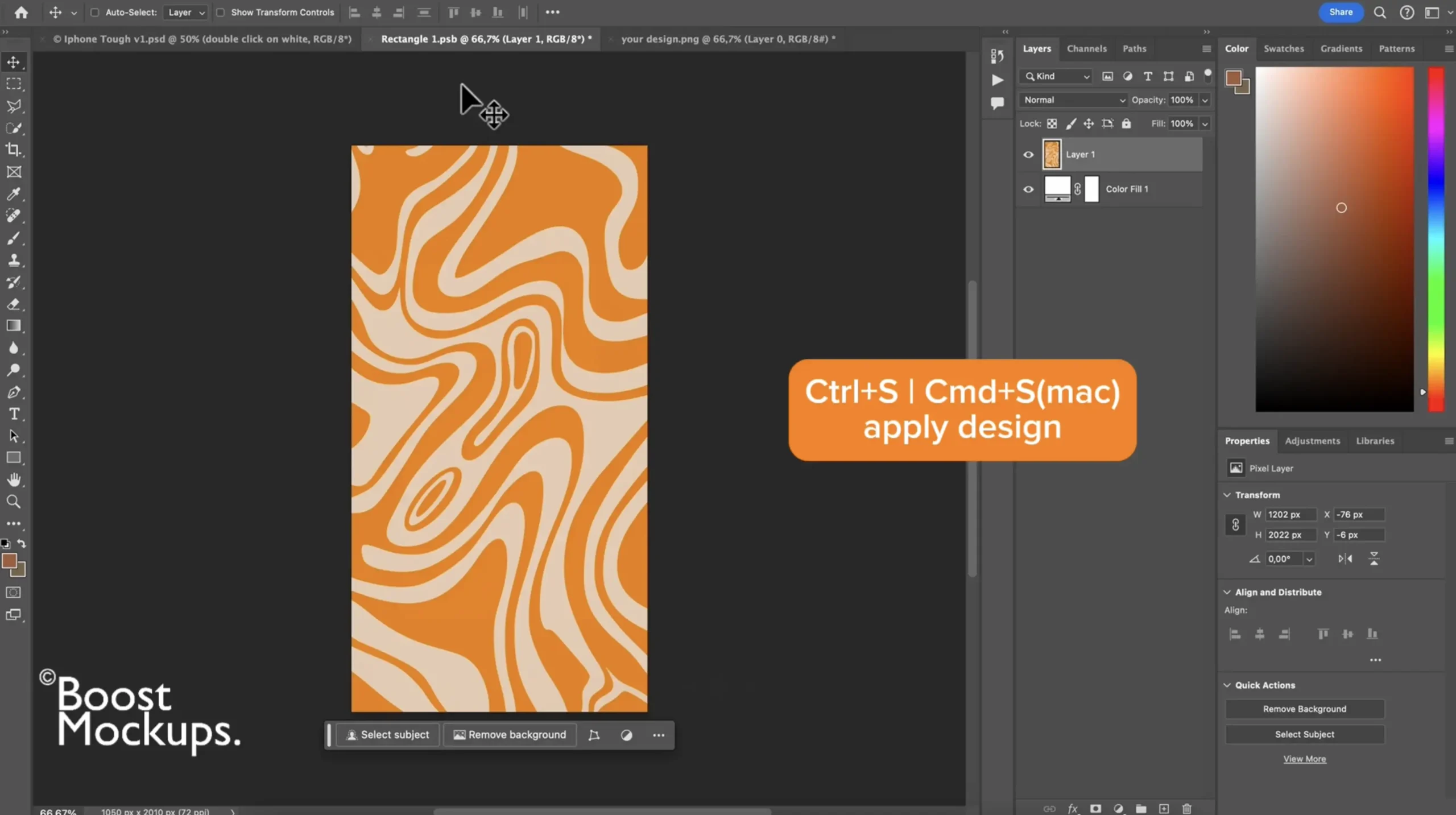Collapse the Transform section
The height and width of the screenshot is (815, 1456).
(x=1227, y=495)
